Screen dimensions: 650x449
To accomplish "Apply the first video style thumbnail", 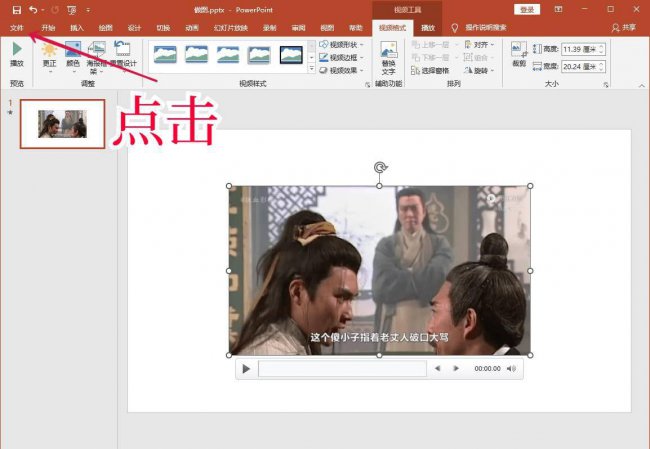I will pyautogui.click(x=165, y=55).
